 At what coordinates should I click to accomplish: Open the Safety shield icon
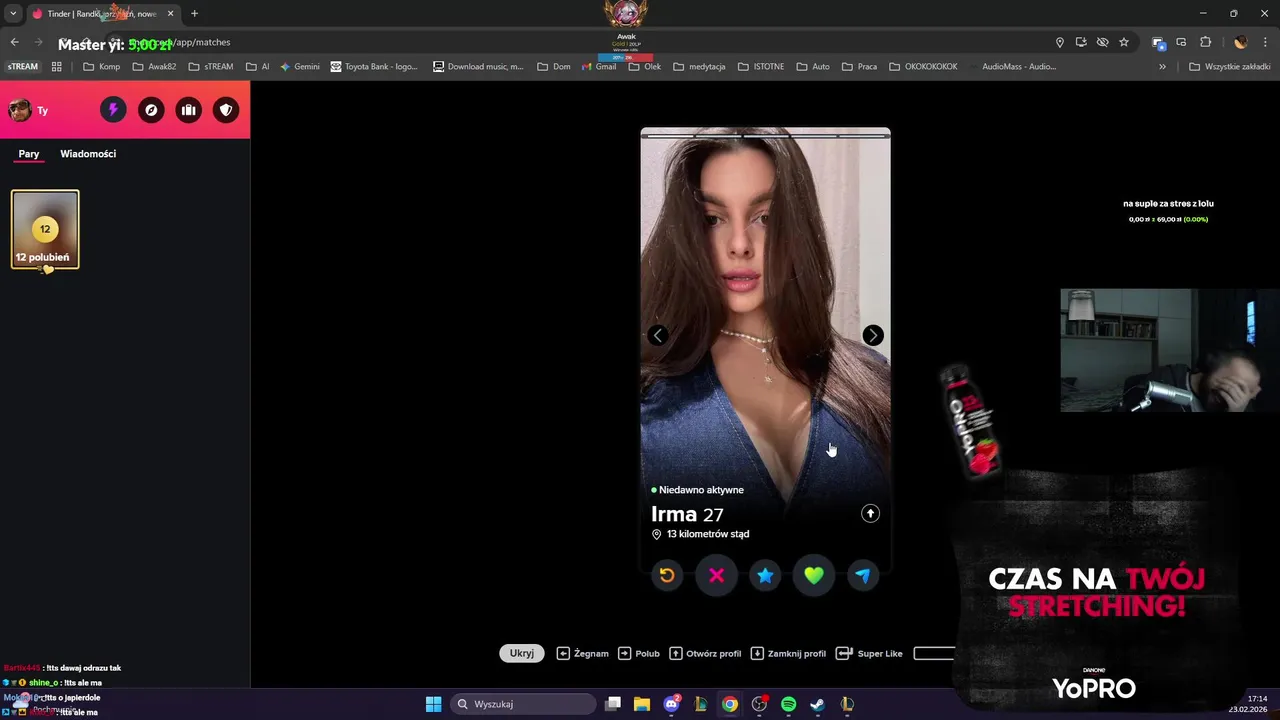(227, 110)
